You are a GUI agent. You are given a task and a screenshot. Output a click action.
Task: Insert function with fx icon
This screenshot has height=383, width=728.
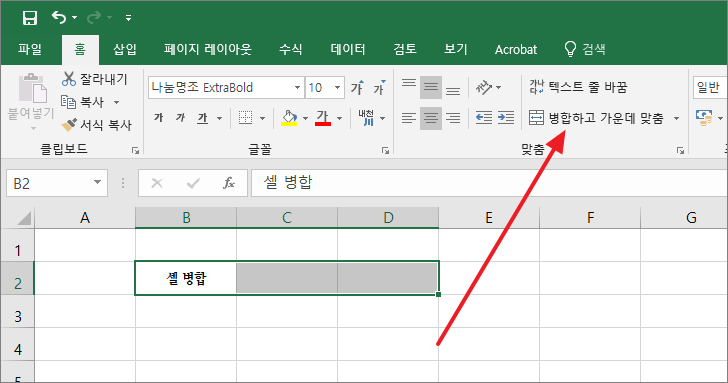point(228,183)
